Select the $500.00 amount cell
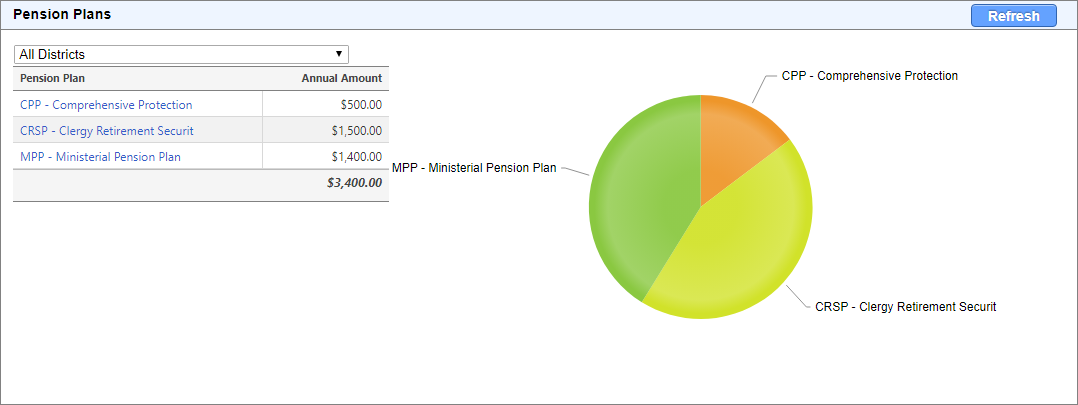This screenshot has width=1078, height=405. (361, 104)
